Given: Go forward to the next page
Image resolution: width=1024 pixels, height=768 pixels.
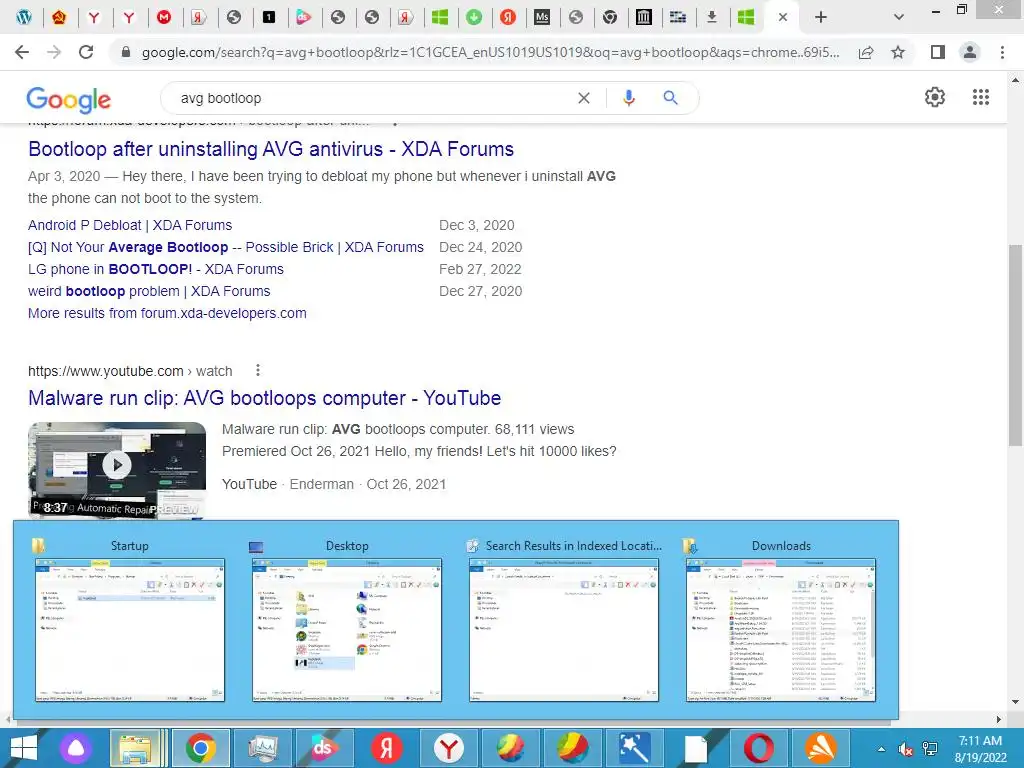Looking at the screenshot, I should coord(54,52).
